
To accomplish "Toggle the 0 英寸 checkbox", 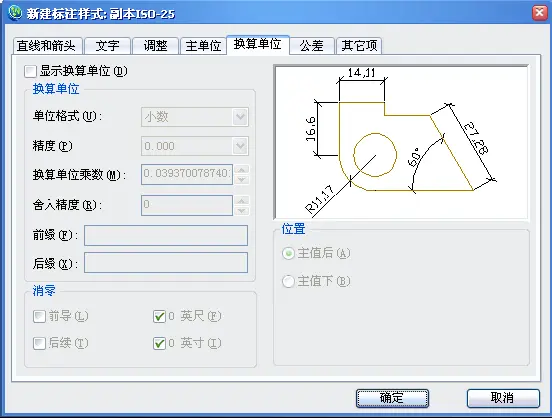I will pos(159,343).
